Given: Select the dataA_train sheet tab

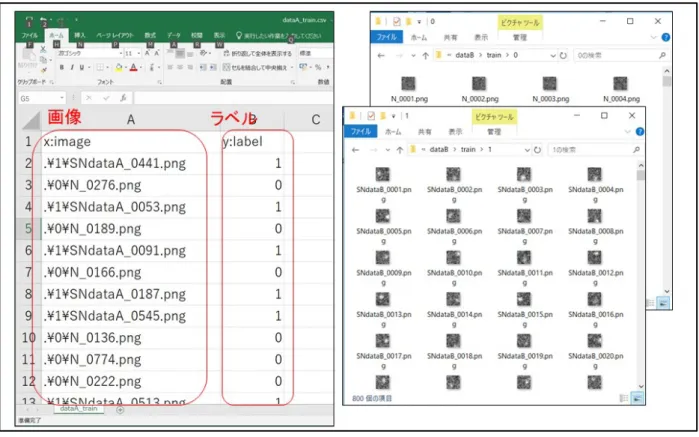Looking at the screenshot, I should (x=78, y=409).
